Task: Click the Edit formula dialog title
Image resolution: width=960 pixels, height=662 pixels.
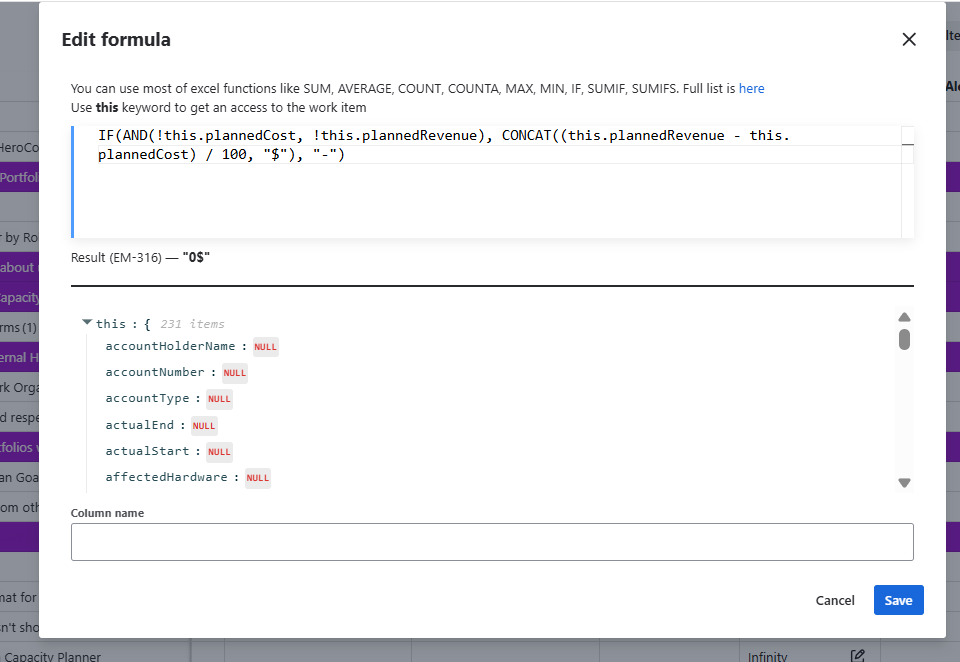Action: pyautogui.click(x=116, y=40)
